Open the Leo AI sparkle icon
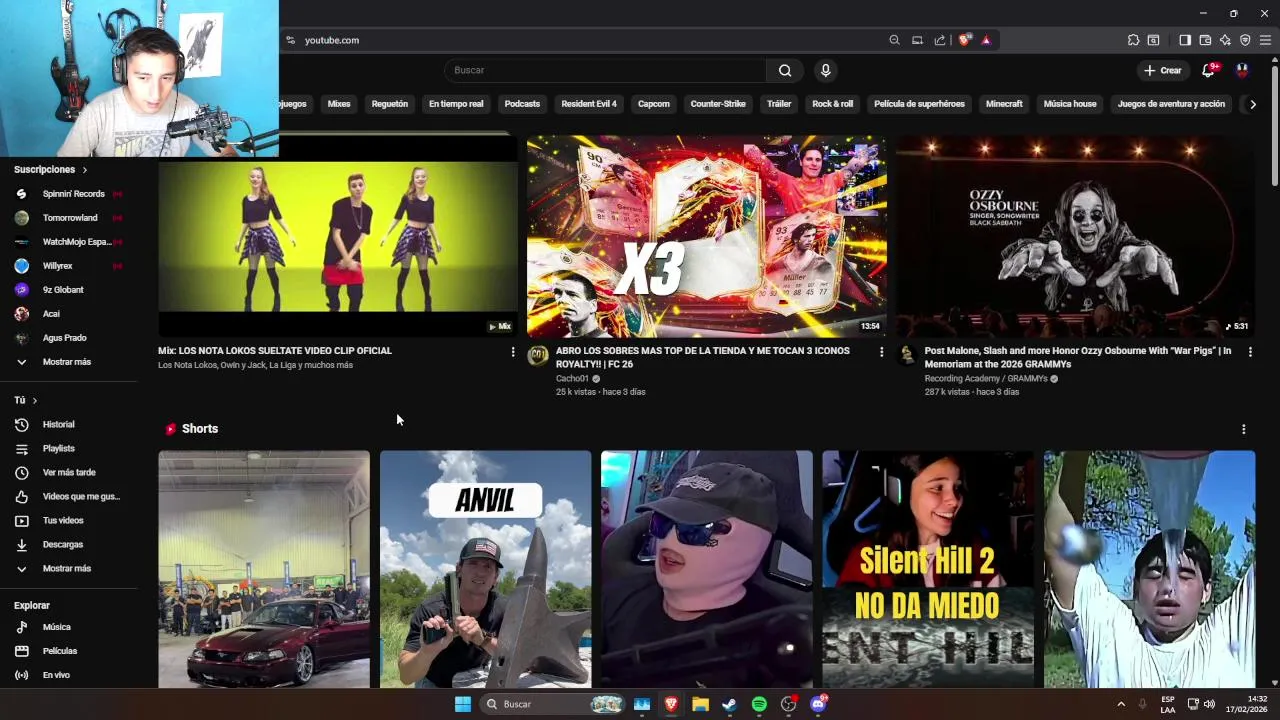 pos(1225,40)
